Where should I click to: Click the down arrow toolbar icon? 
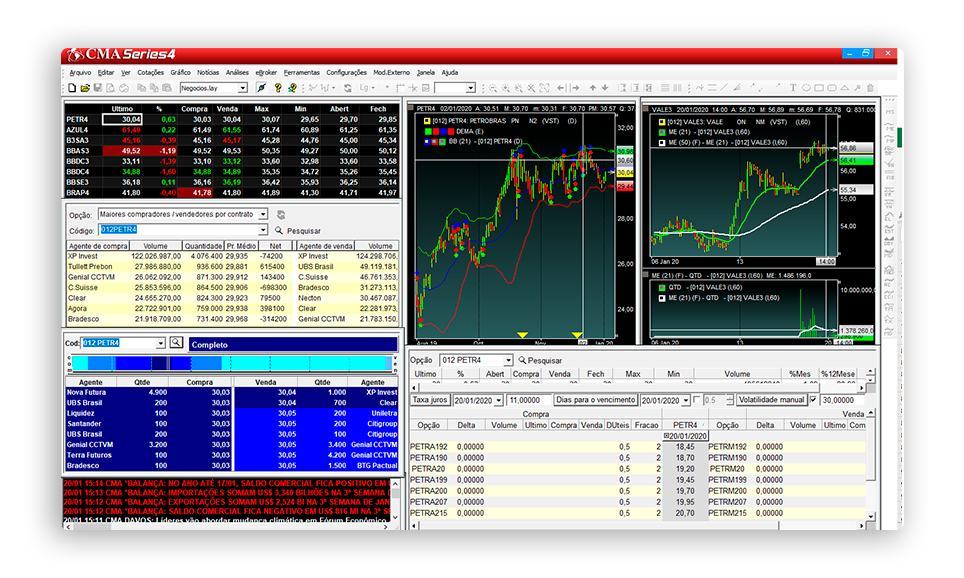[605, 88]
